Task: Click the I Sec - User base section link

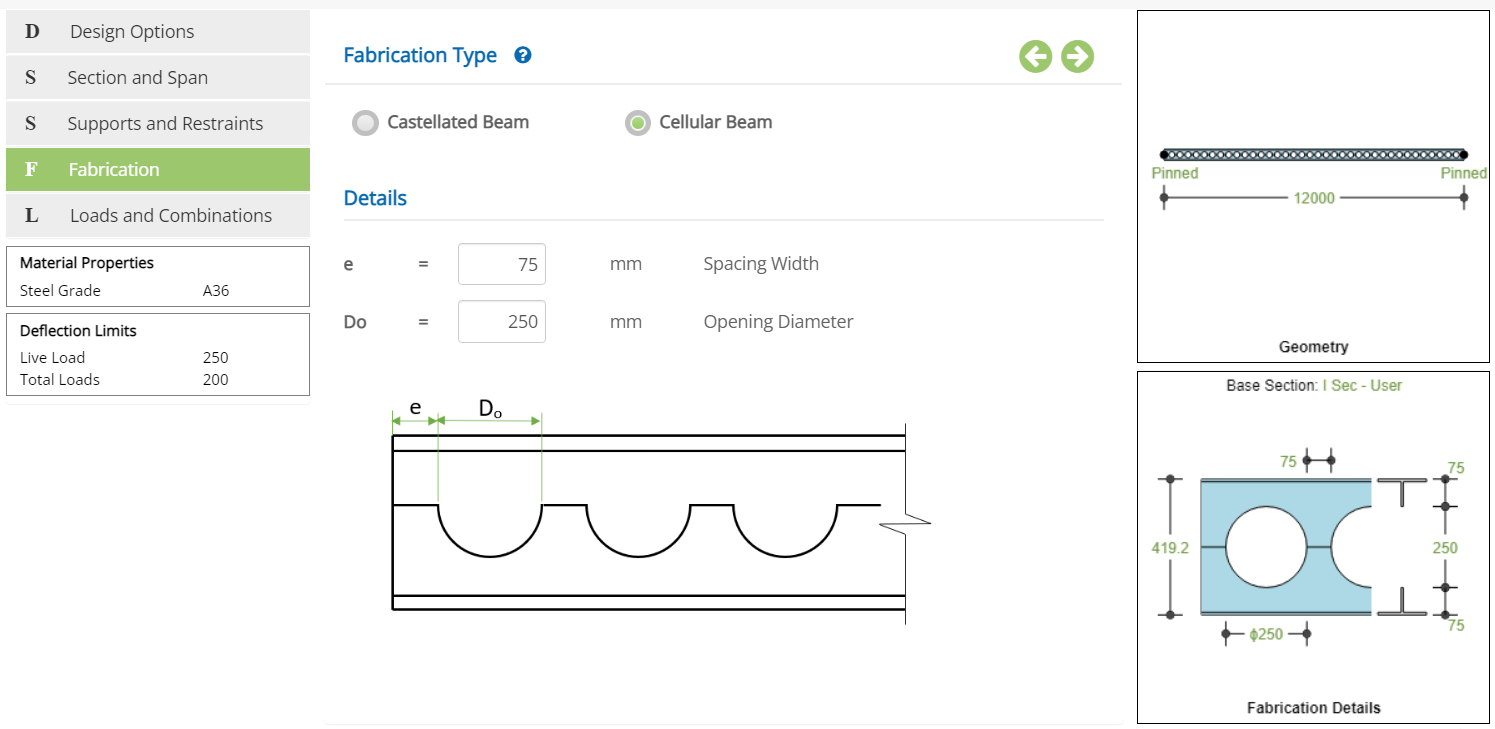Action: [1362, 385]
